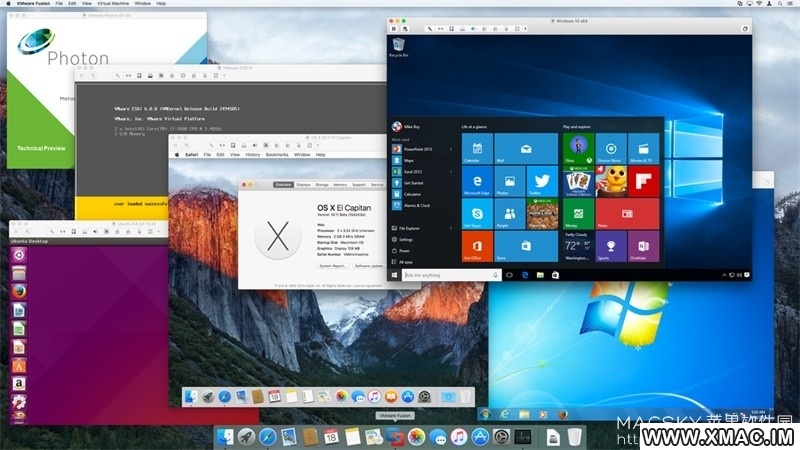Viewport: 800px width, 450px height.
Task: Click wrench settings icon in Windows 10 VM toolbar
Action: click(x=430, y=29)
